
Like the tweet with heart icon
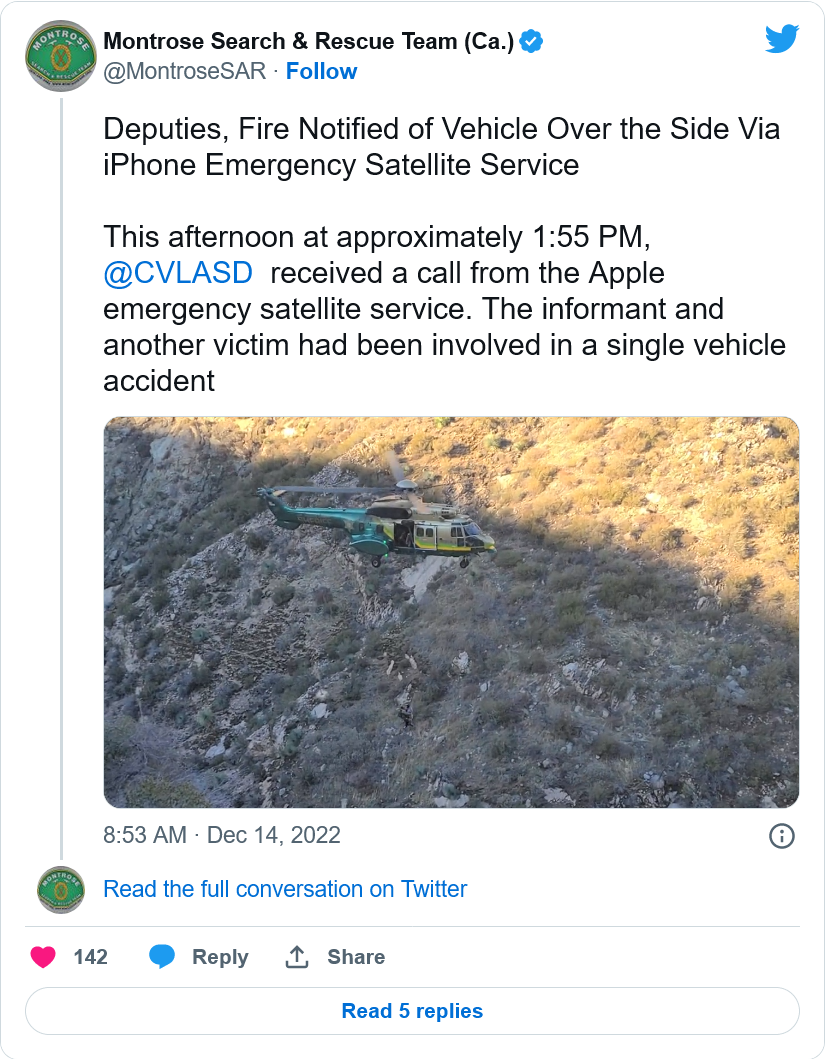coord(43,957)
